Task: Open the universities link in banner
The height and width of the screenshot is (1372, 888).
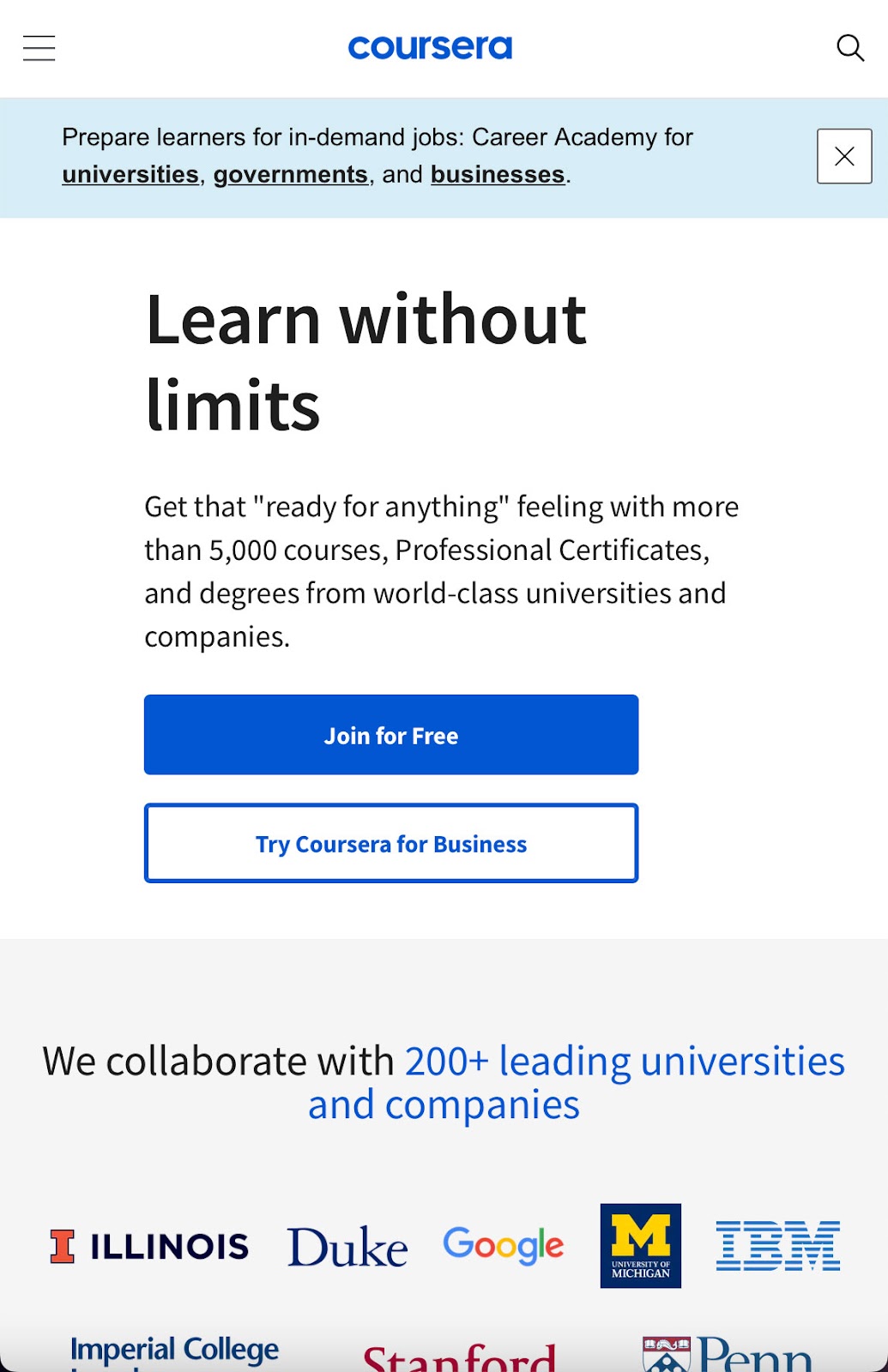Action: pyautogui.click(x=130, y=174)
